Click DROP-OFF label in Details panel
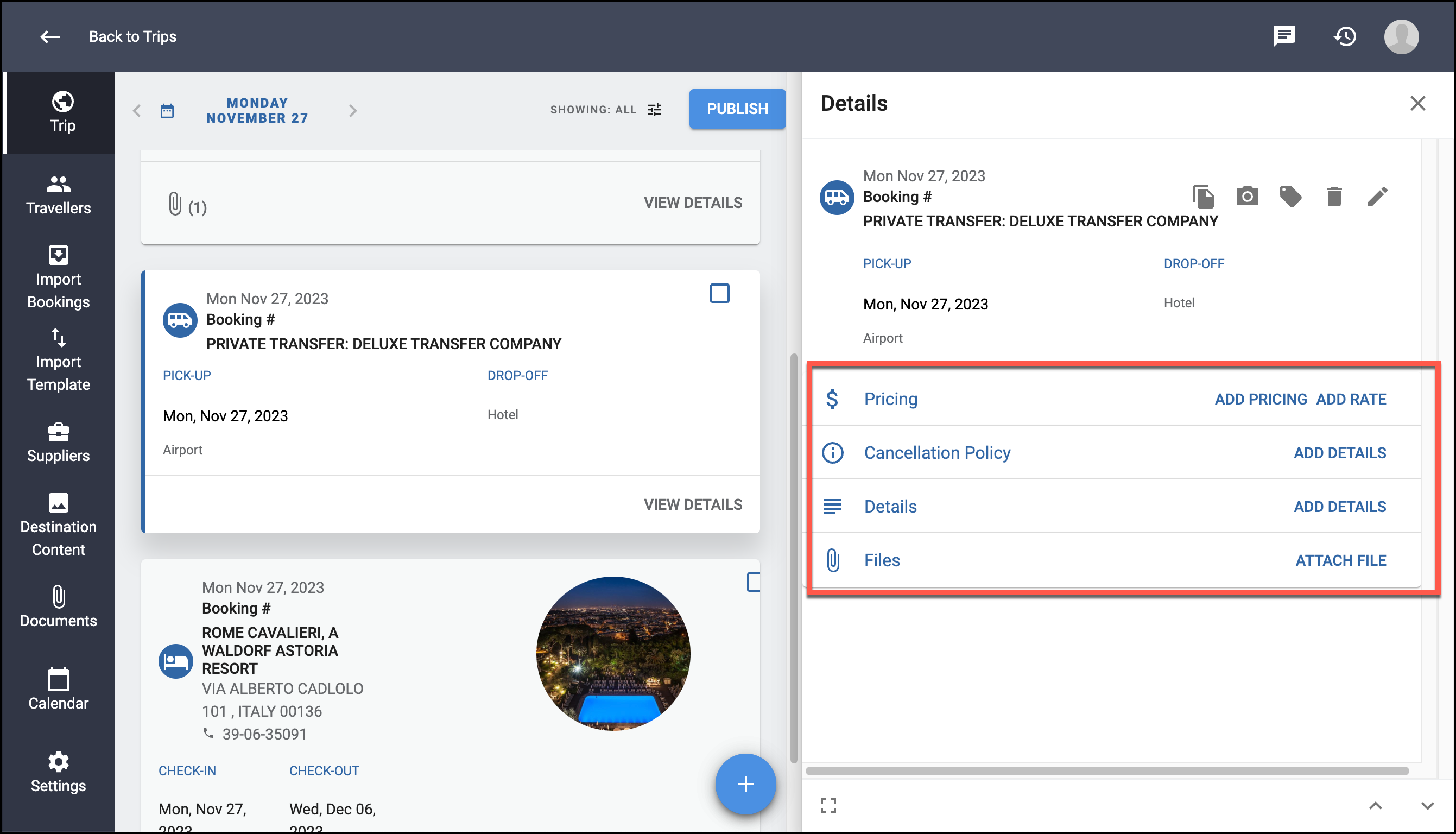Viewport: 1456px width, 834px height. (x=1193, y=263)
